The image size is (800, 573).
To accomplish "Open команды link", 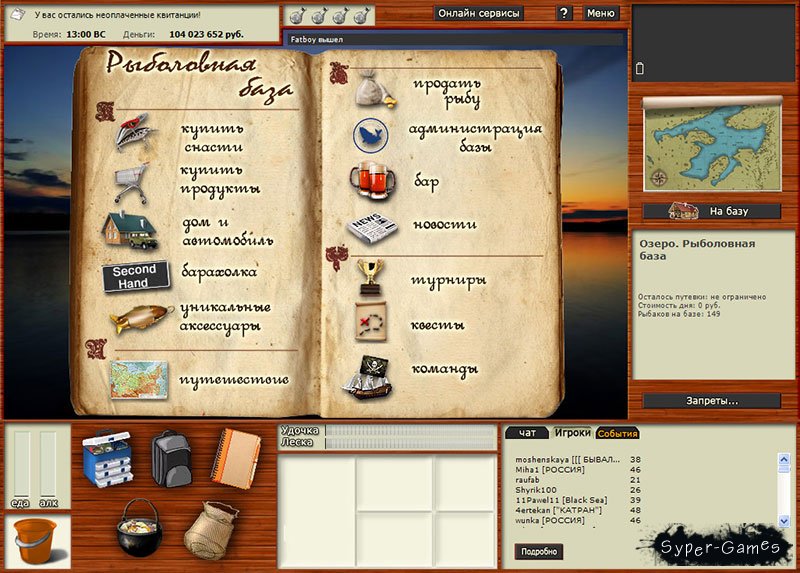I will (445, 369).
